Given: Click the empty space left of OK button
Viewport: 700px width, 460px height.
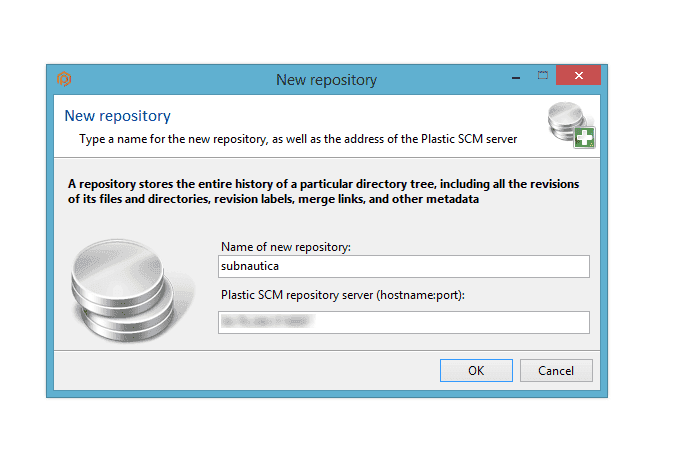Looking at the screenshot, I should click(250, 370).
